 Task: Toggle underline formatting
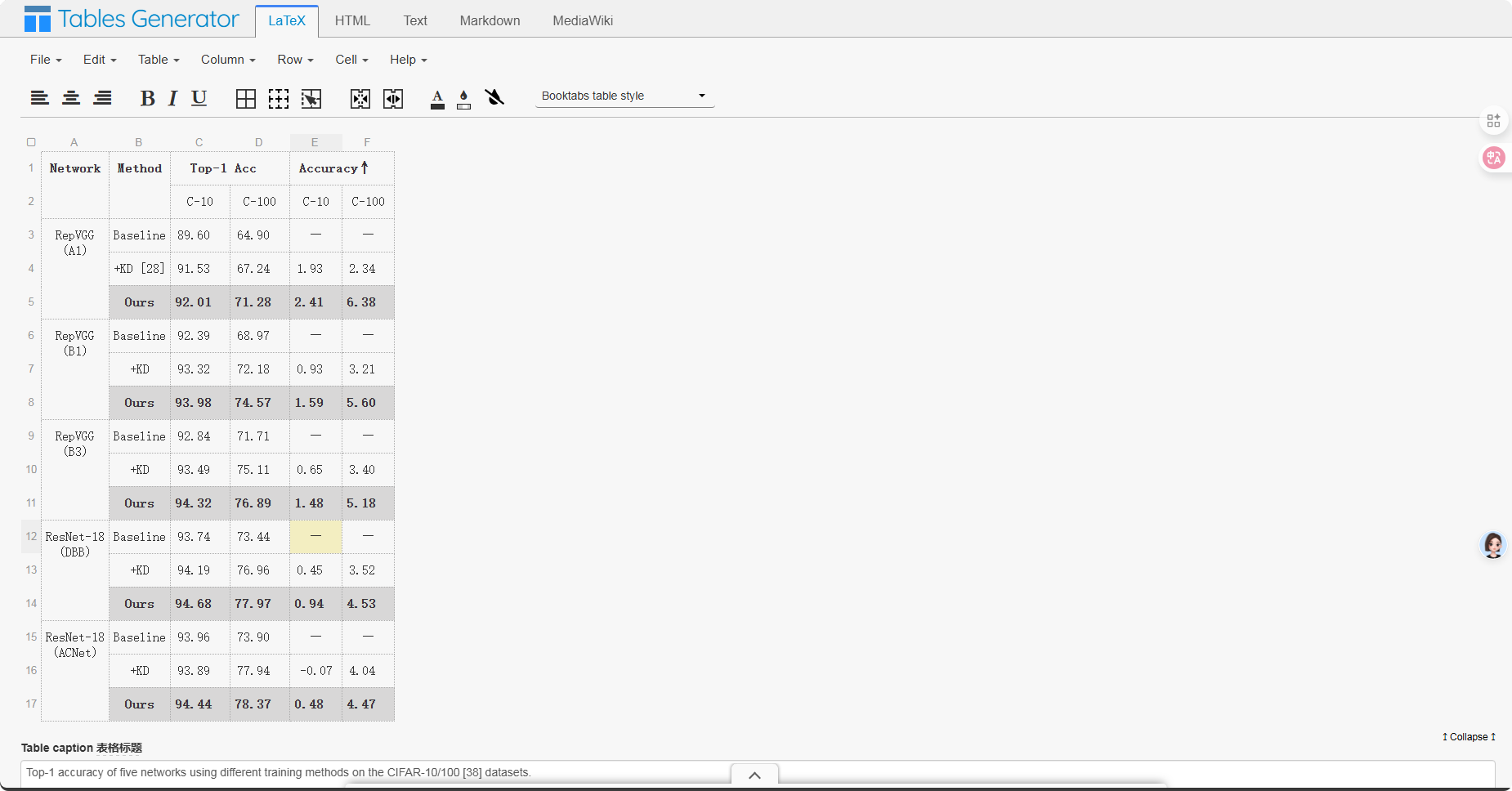point(199,98)
